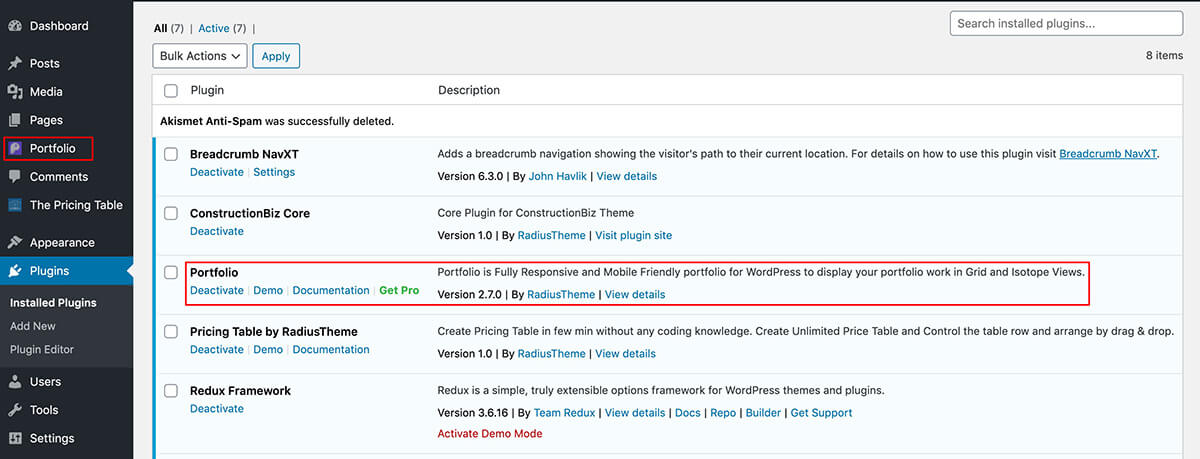Open RadiusTheme link in ConstructionBiz Core row
The image size is (1200, 459).
pos(552,235)
